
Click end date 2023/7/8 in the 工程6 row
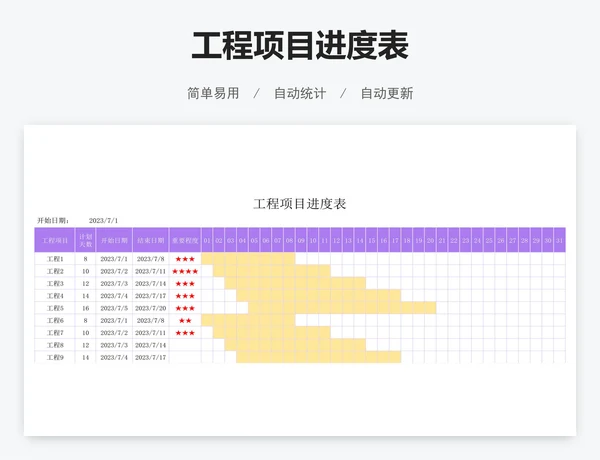150,320
